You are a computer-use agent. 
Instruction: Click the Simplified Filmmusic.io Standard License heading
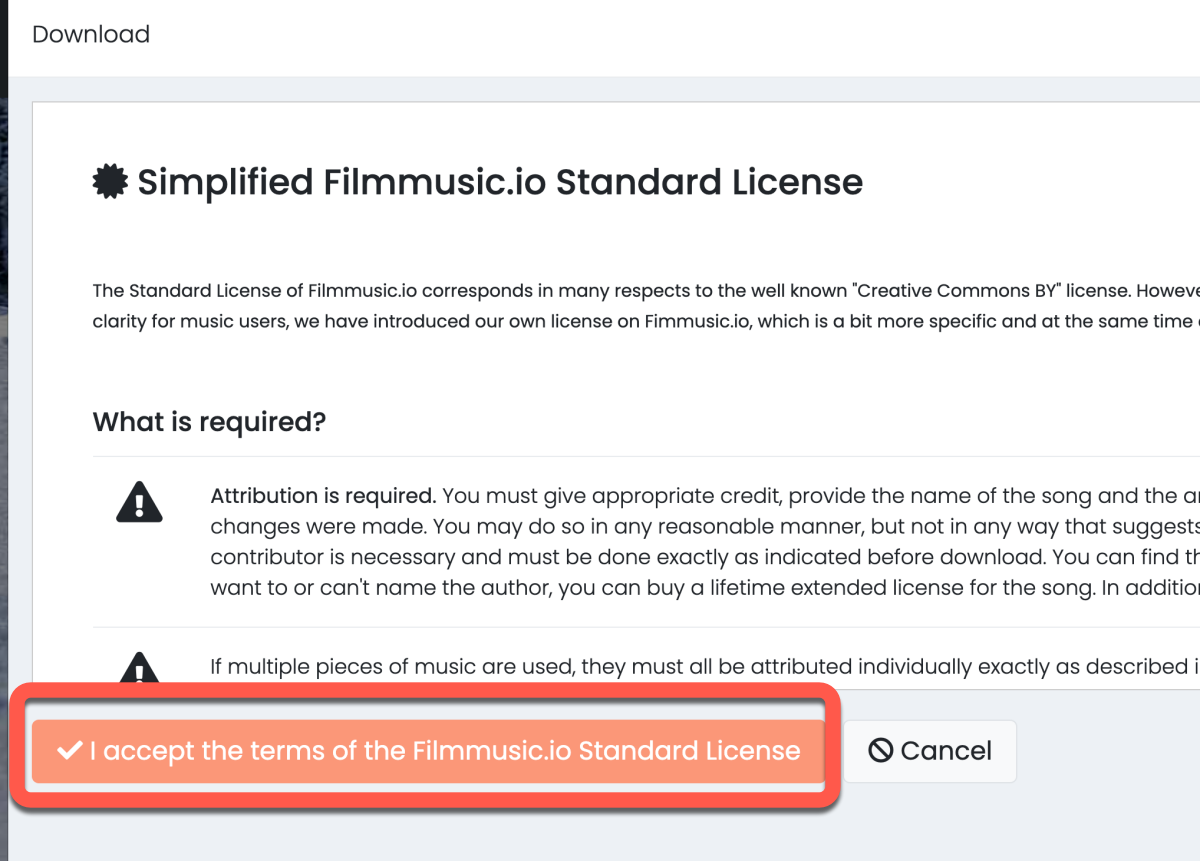pyautogui.click(x=500, y=182)
